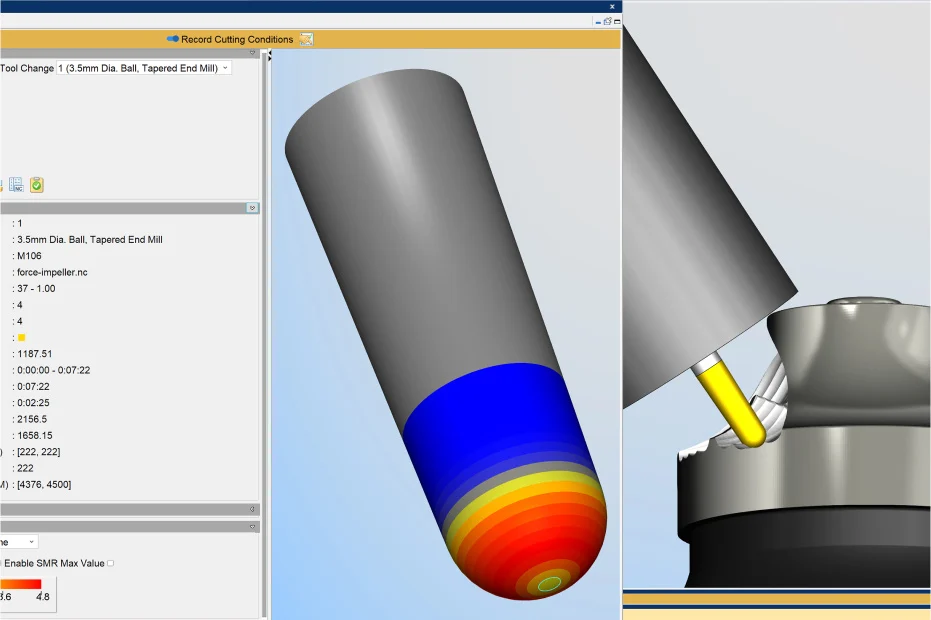This screenshot has width=931, height=620.
Task: Select the '0:00:00 - 0:07:22' time range
Action: [x=53, y=370]
